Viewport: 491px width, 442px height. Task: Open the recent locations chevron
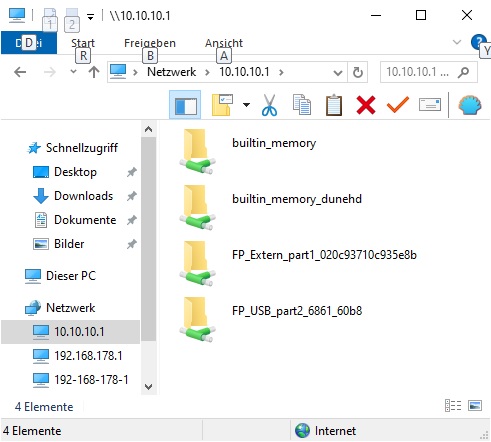(74, 72)
